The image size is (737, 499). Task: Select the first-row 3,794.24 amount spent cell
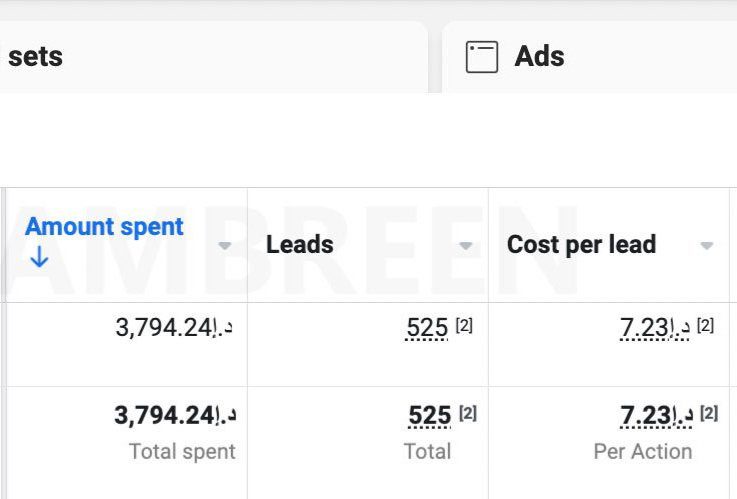175,327
